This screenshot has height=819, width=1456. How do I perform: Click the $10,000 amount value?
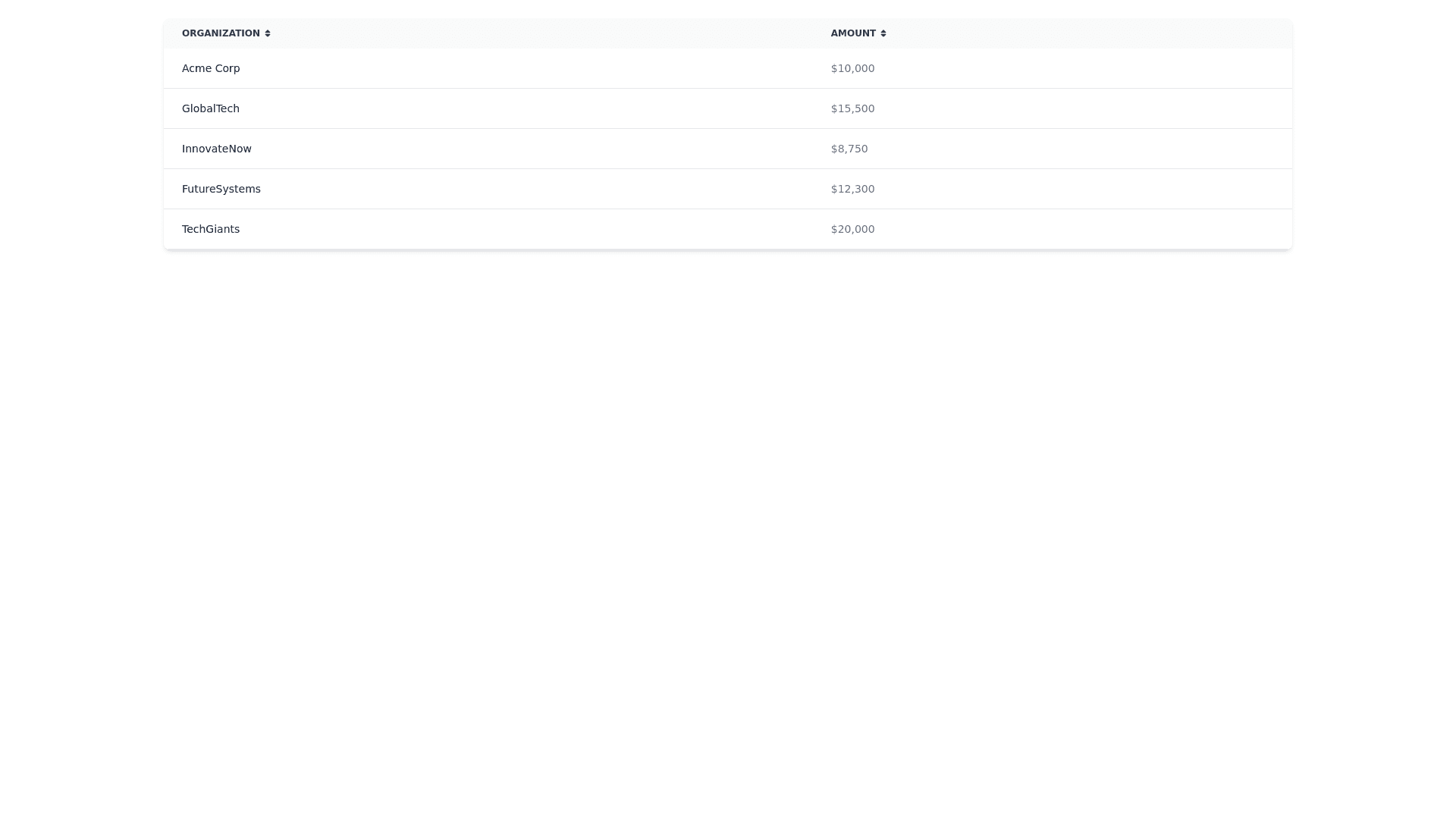tap(852, 68)
